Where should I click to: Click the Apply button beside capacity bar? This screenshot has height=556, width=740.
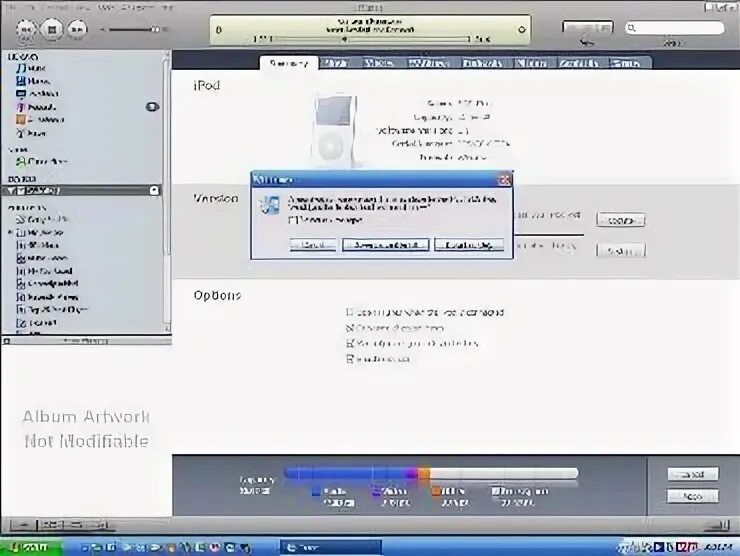point(693,496)
